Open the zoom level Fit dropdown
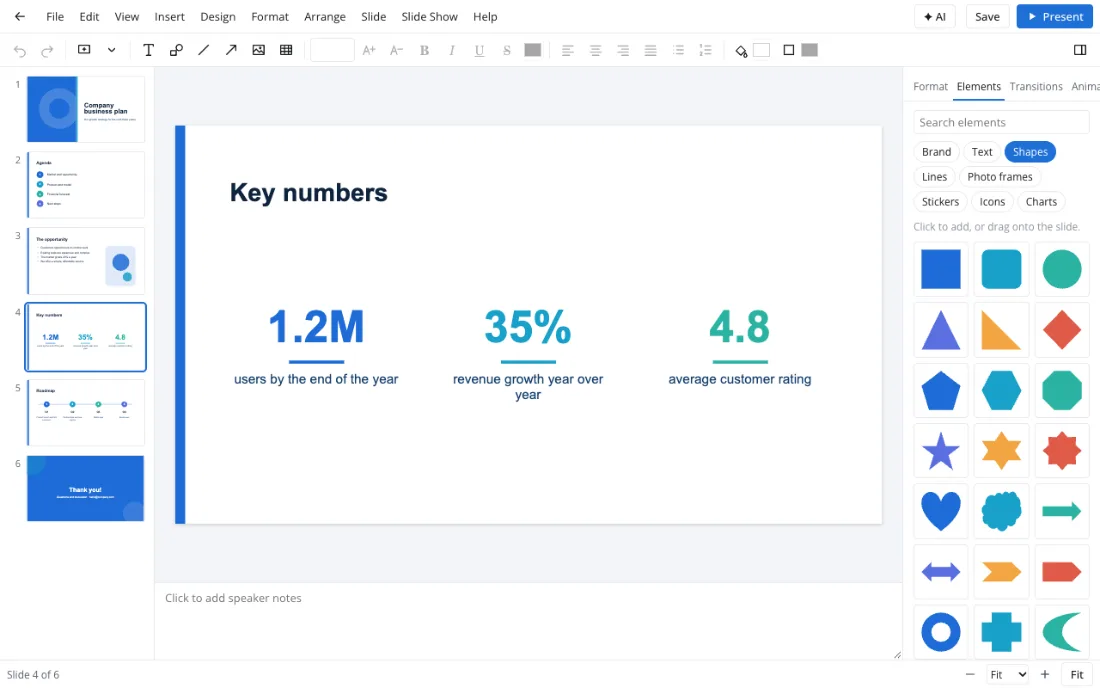The height and width of the screenshot is (688, 1100). 1007,675
